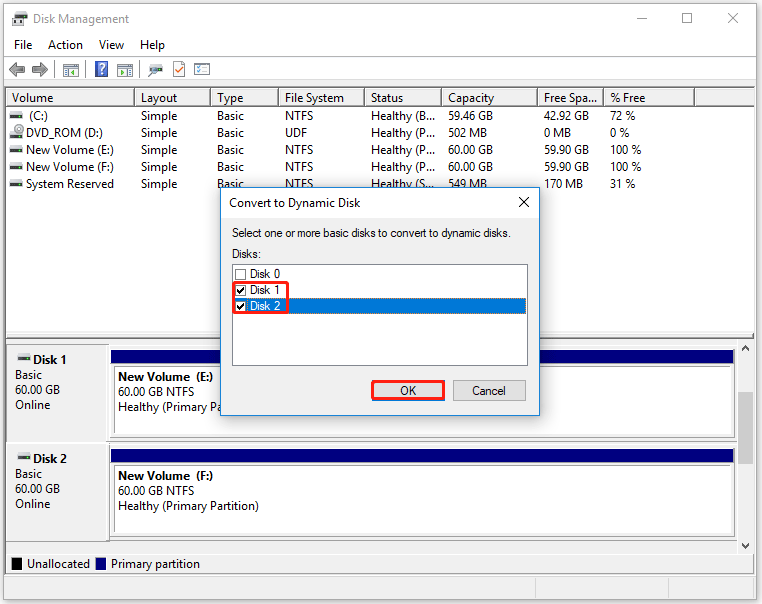This screenshot has height=604, width=762.
Task: Minimize the Disk Management window
Action: (x=642, y=18)
